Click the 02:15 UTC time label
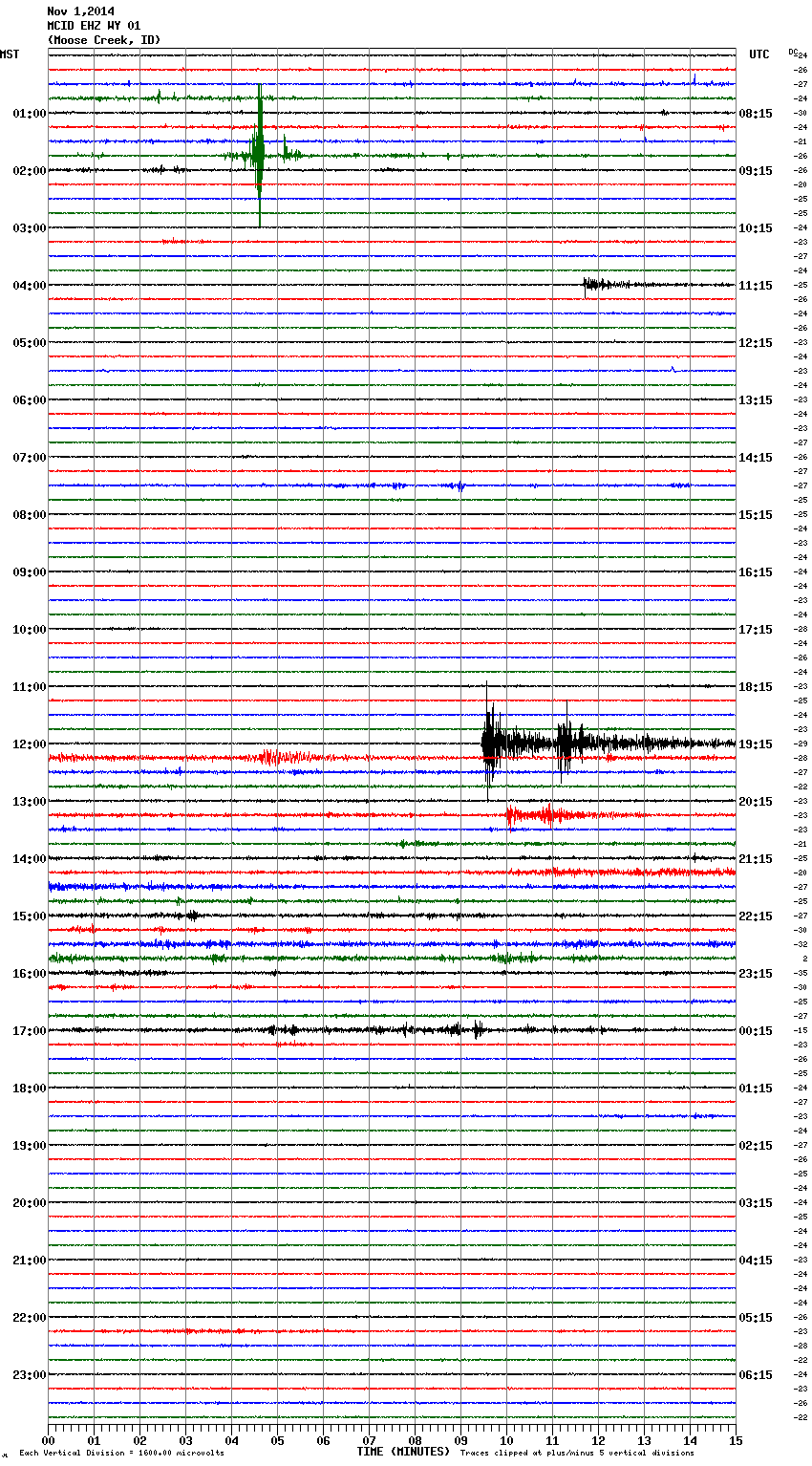This screenshot has width=812, height=1466. 756,1145
